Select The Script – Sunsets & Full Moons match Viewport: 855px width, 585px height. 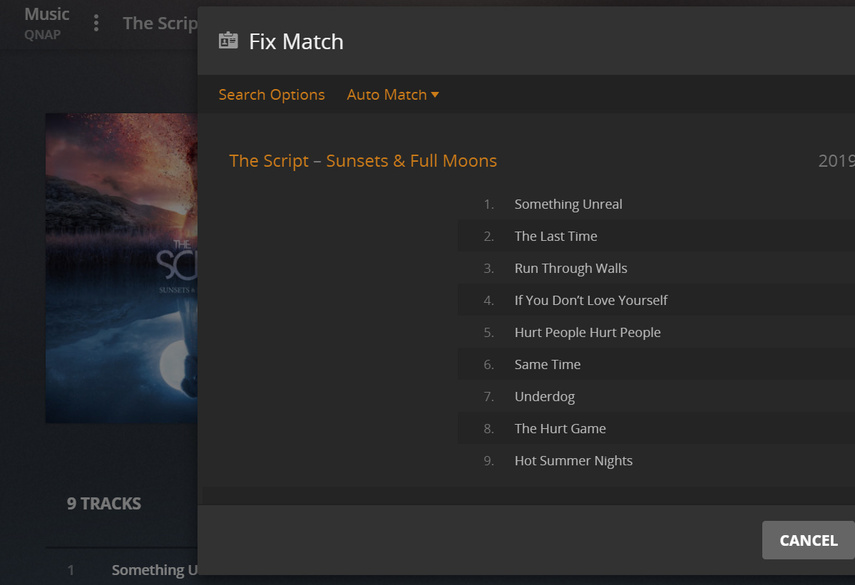point(363,161)
